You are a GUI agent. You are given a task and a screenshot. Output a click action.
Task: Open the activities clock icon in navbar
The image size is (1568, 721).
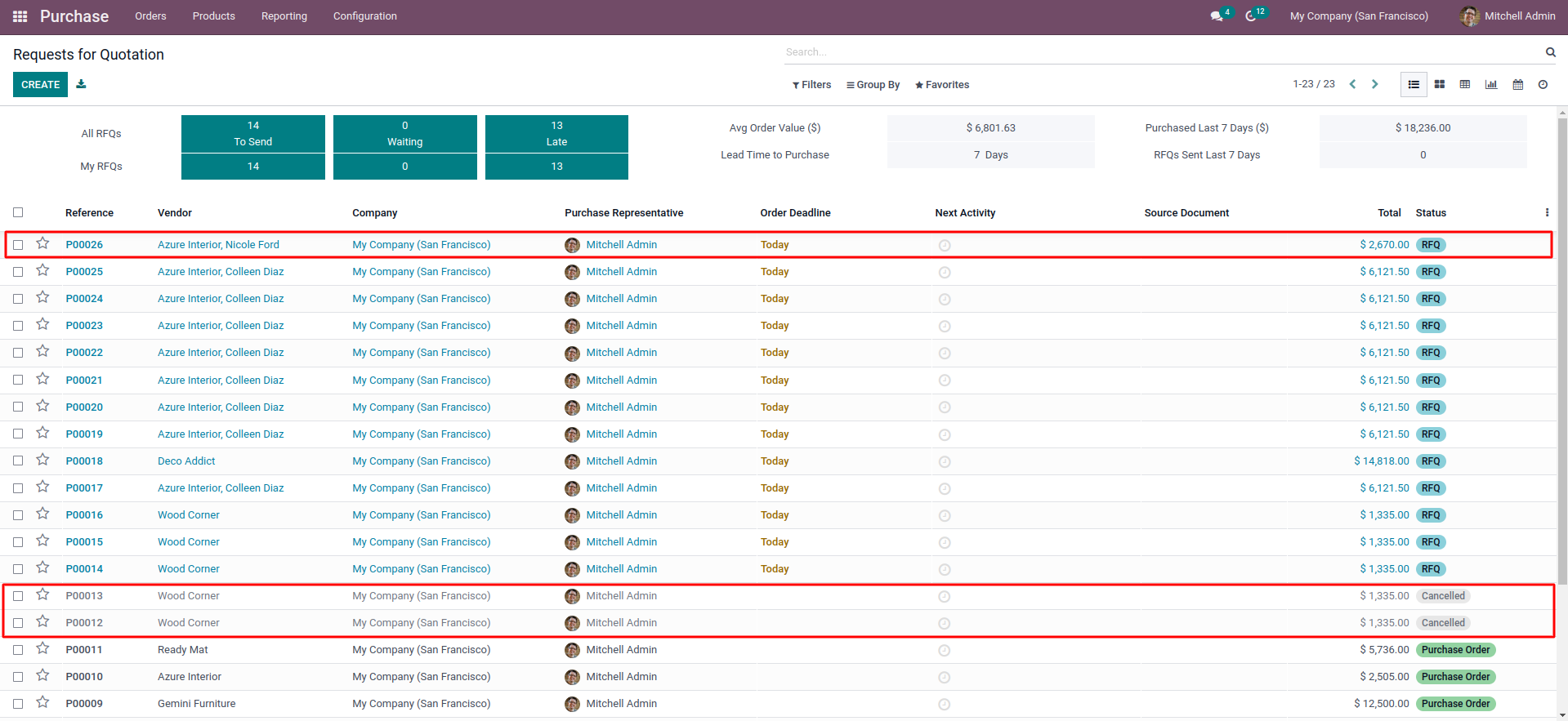tap(1251, 16)
